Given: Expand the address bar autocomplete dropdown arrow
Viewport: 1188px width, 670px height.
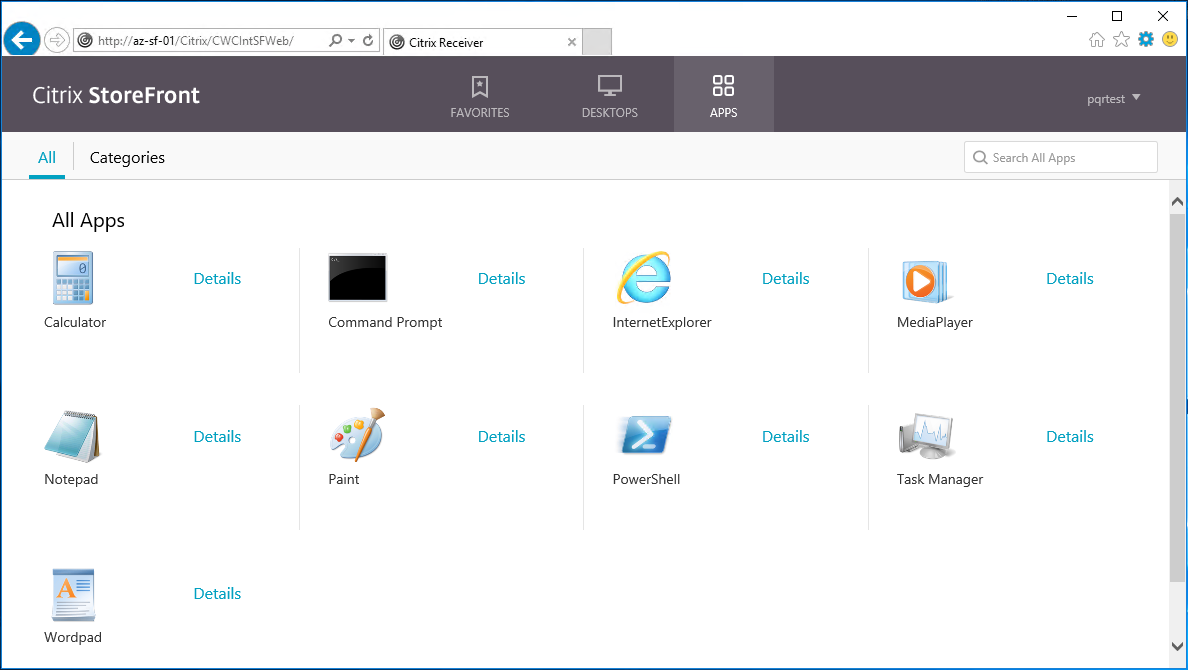Looking at the screenshot, I should click(352, 41).
